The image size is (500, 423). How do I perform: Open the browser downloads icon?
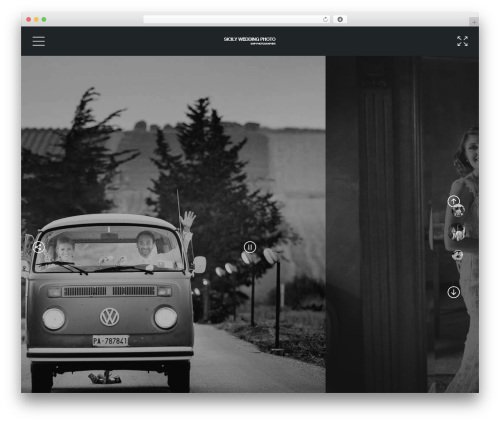(x=340, y=20)
